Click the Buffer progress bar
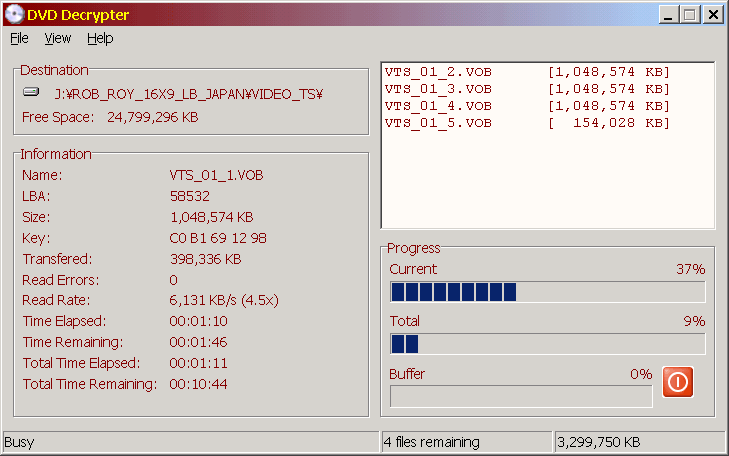Image resolution: width=729 pixels, height=456 pixels. [x=520, y=396]
